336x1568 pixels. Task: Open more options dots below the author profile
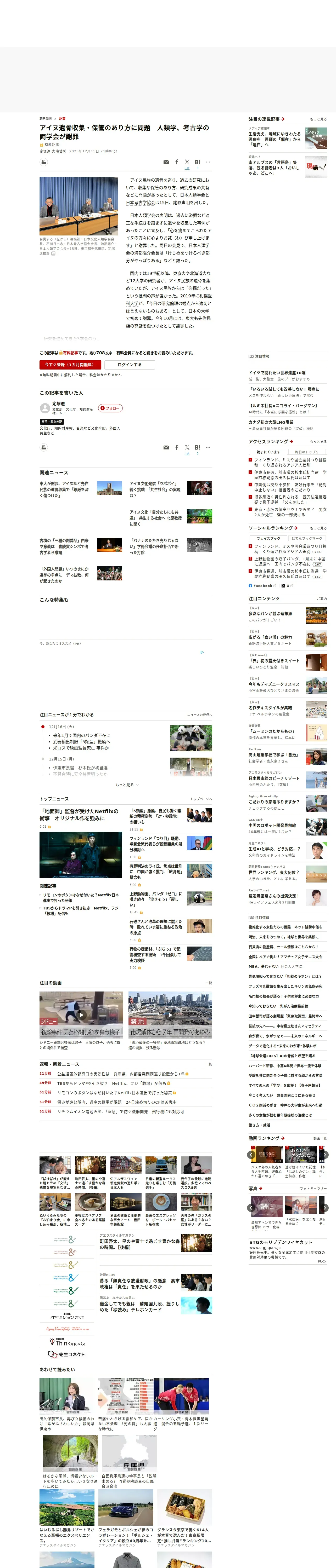pyautogui.click(x=208, y=447)
